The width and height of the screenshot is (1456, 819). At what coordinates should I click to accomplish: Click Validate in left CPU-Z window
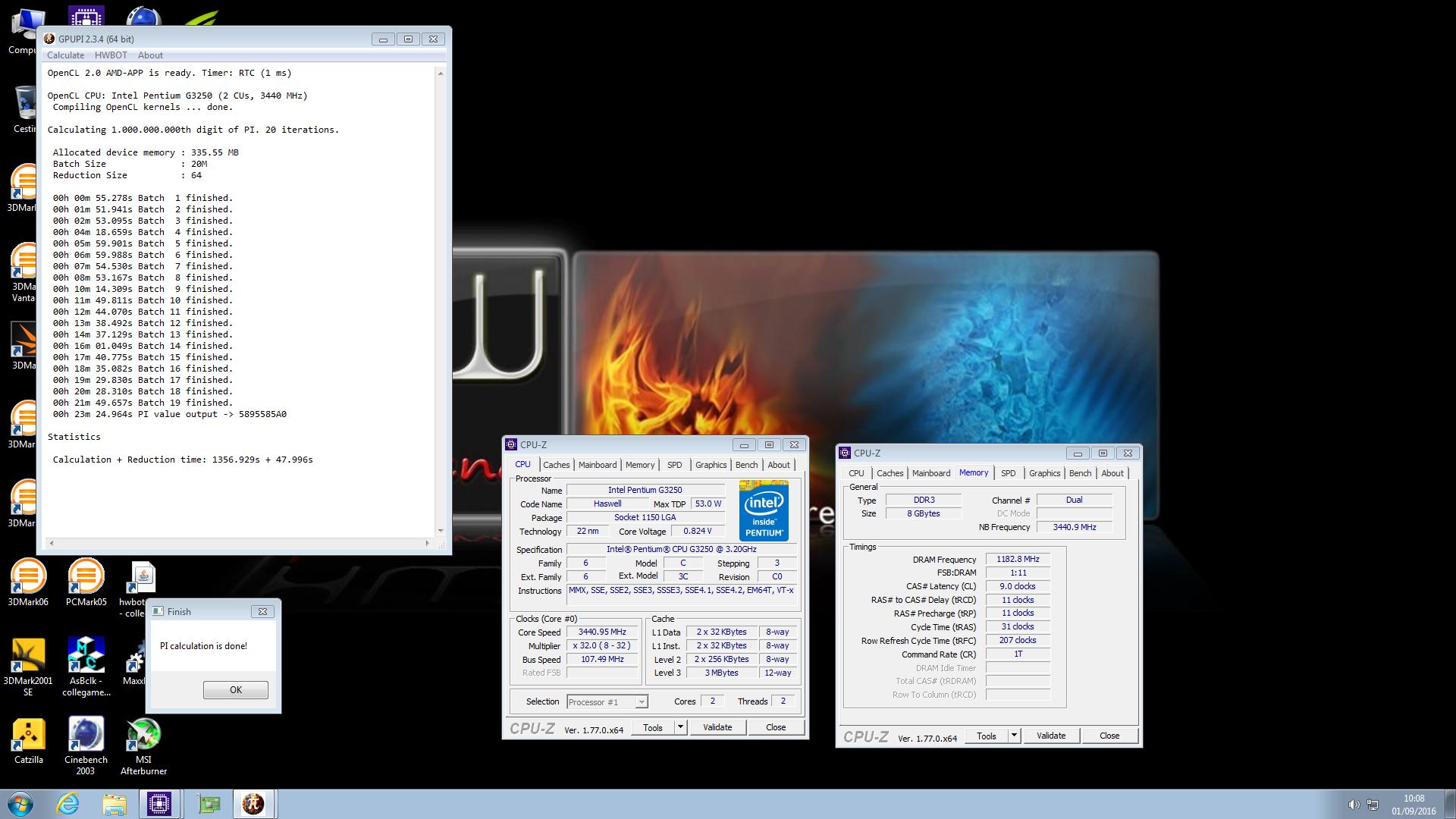coord(717,727)
